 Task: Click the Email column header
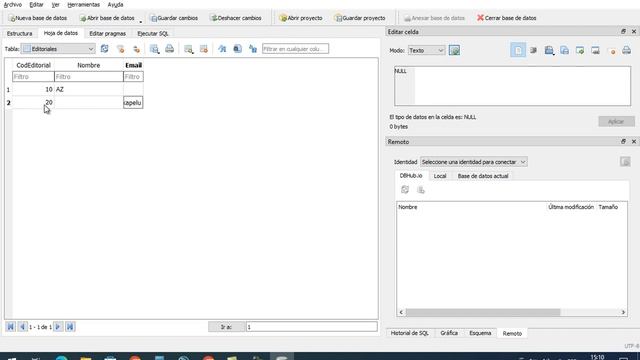[133, 65]
